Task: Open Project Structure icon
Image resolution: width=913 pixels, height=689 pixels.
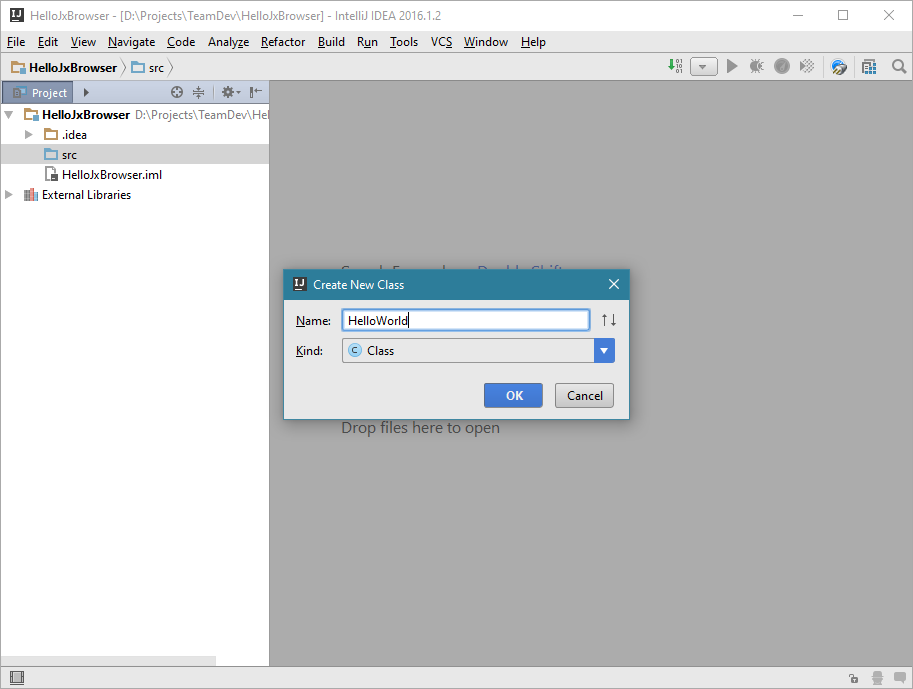Action: [869, 67]
